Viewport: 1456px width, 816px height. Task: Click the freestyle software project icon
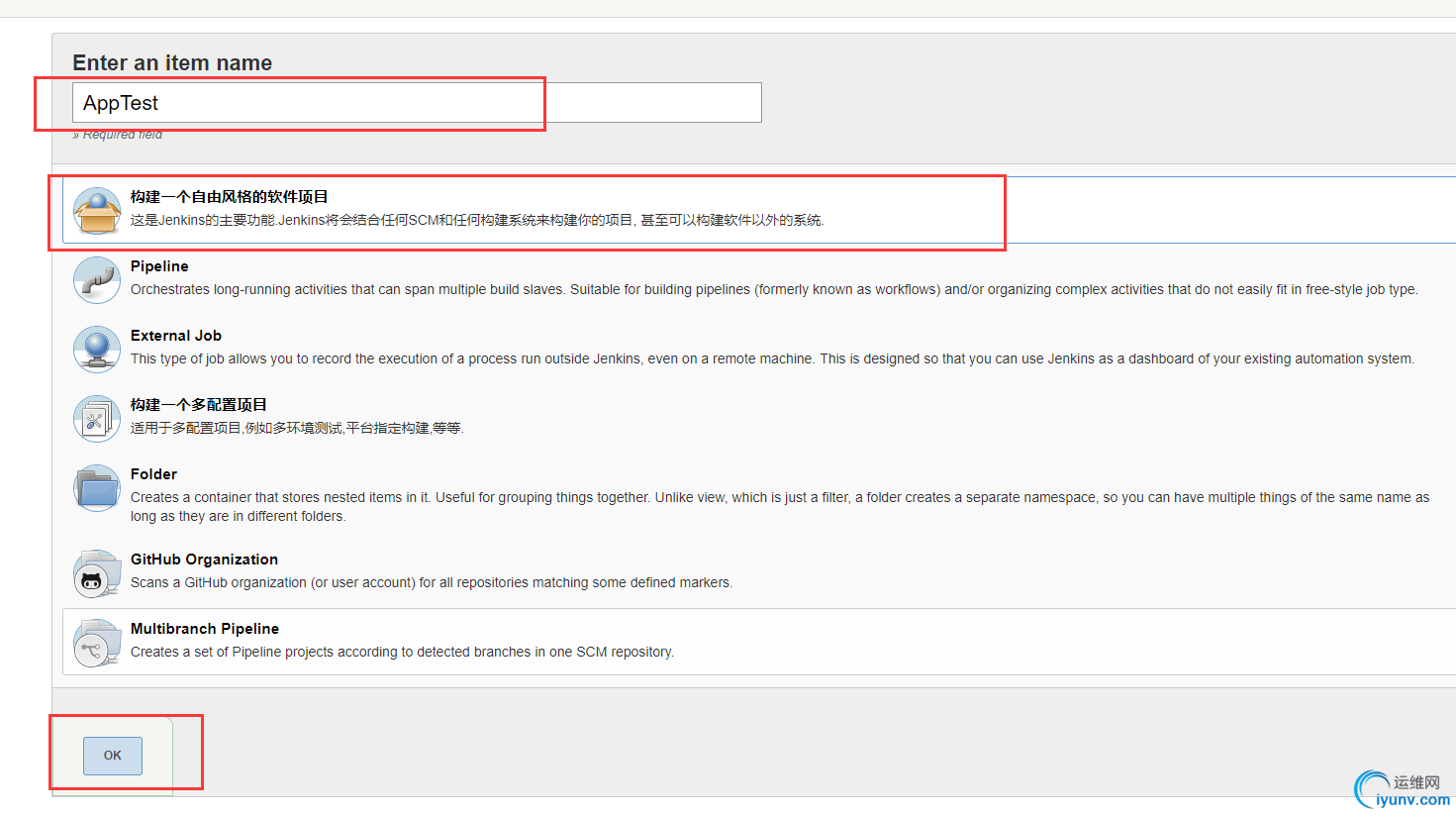97,211
